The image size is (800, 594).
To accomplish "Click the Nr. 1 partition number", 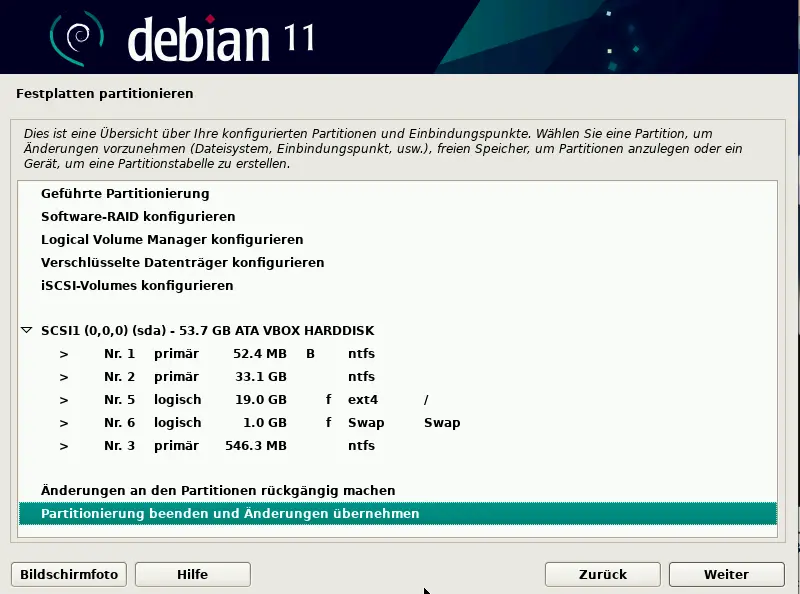I will pyautogui.click(x=119, y=354).
